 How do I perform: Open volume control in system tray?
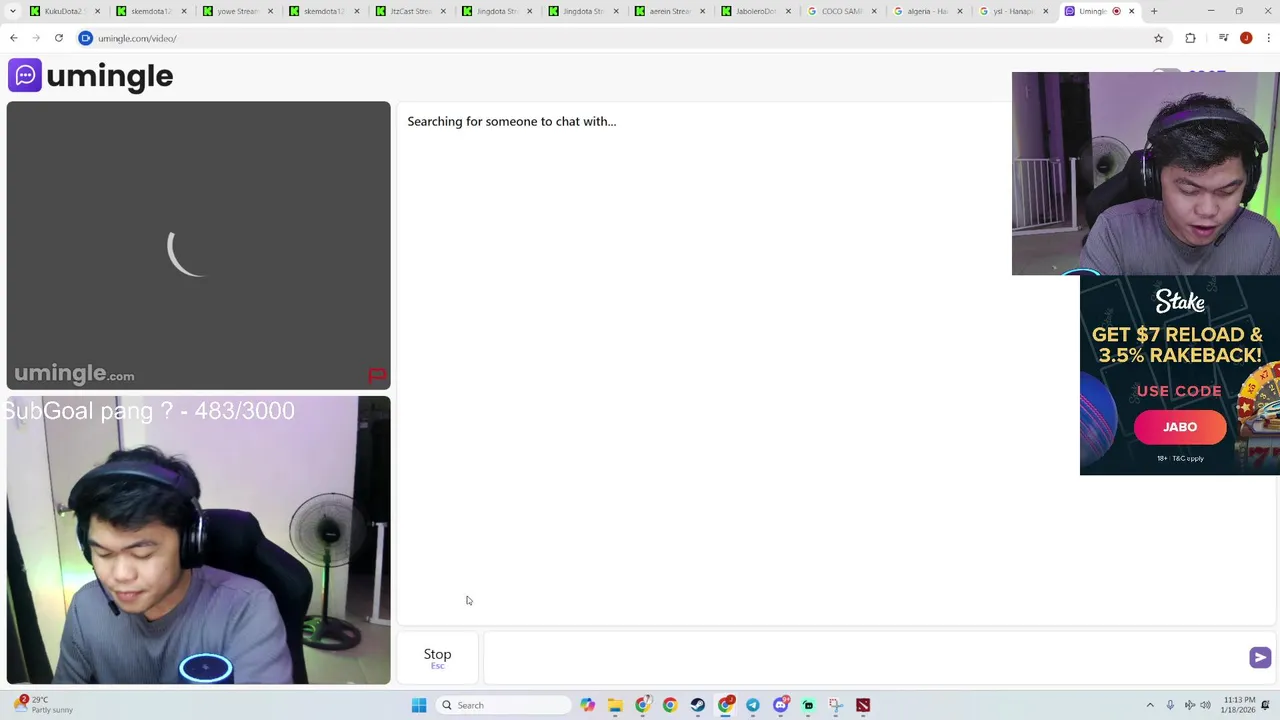coord(1205,705)
